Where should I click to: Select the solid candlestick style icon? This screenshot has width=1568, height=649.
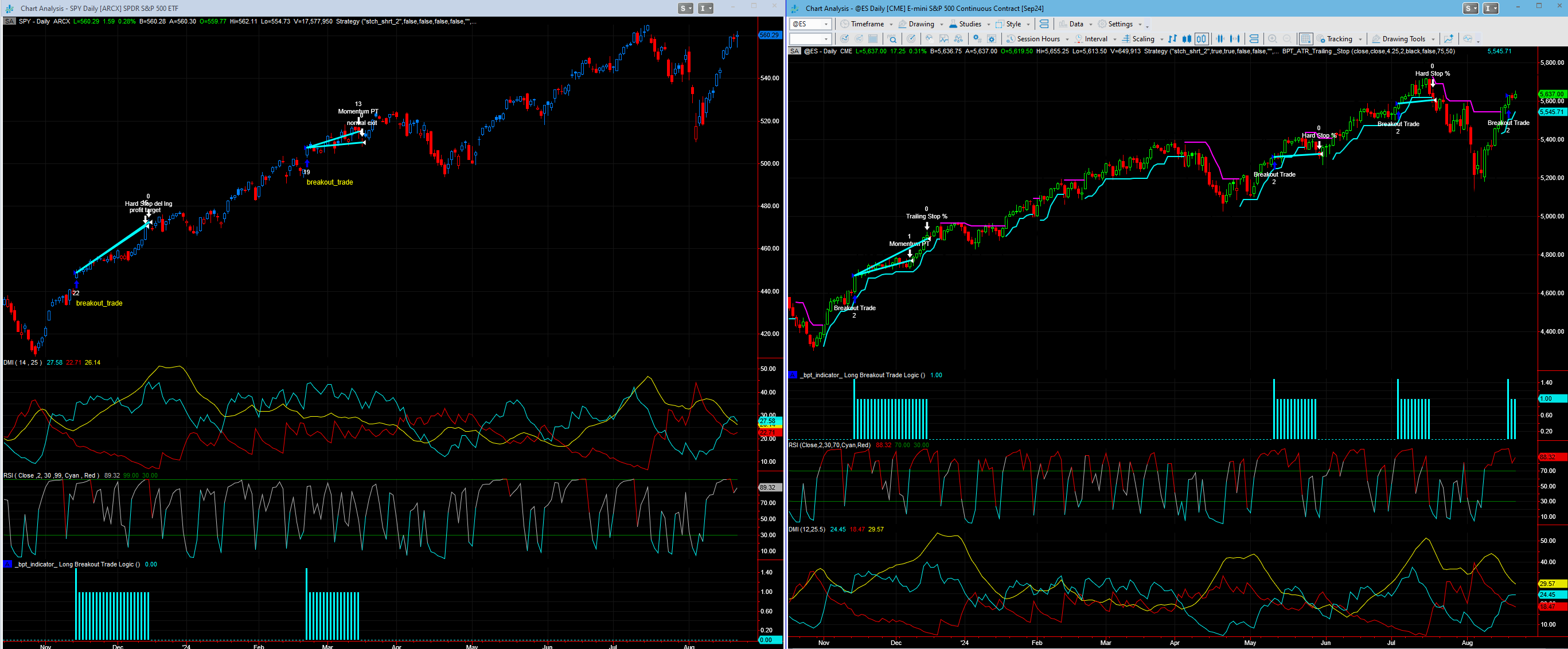point(1187,39)
